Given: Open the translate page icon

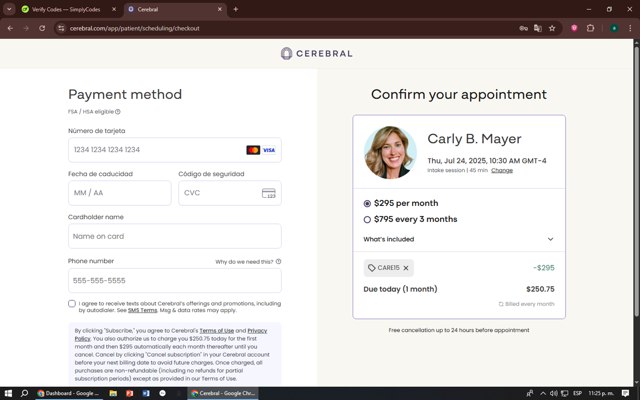Looking at the screenshot, I should click(x=538, y=28).
